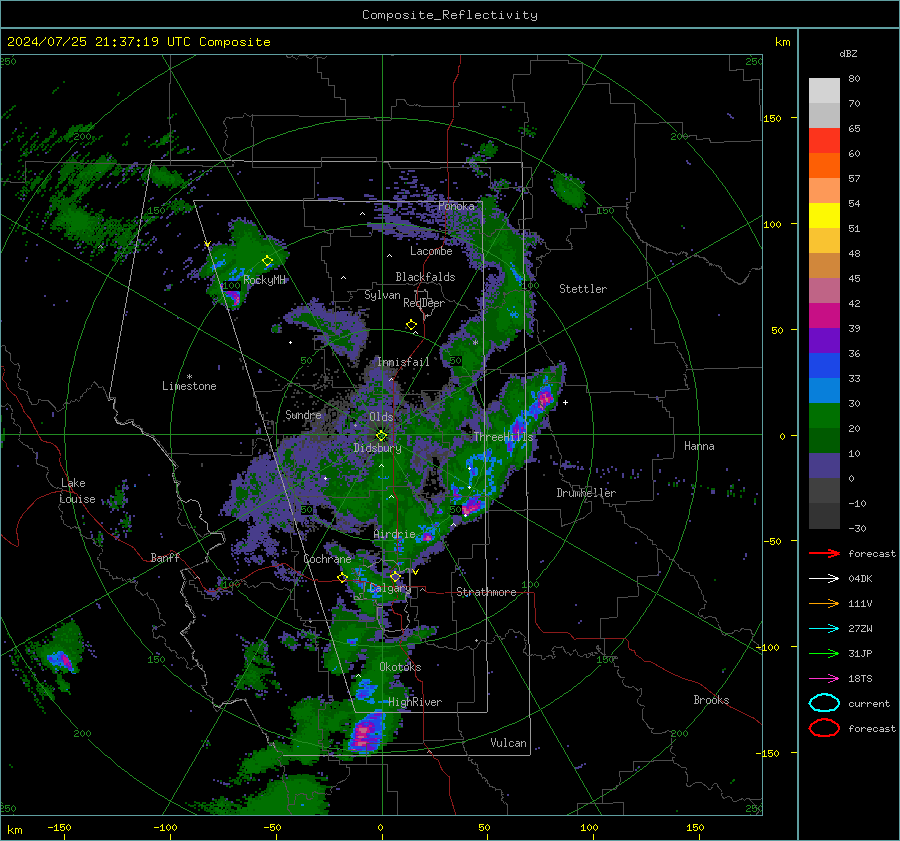The height and width of the screenshot is (841, 900).
Task: Click the Innisfail label
Action: coord(403,362)
